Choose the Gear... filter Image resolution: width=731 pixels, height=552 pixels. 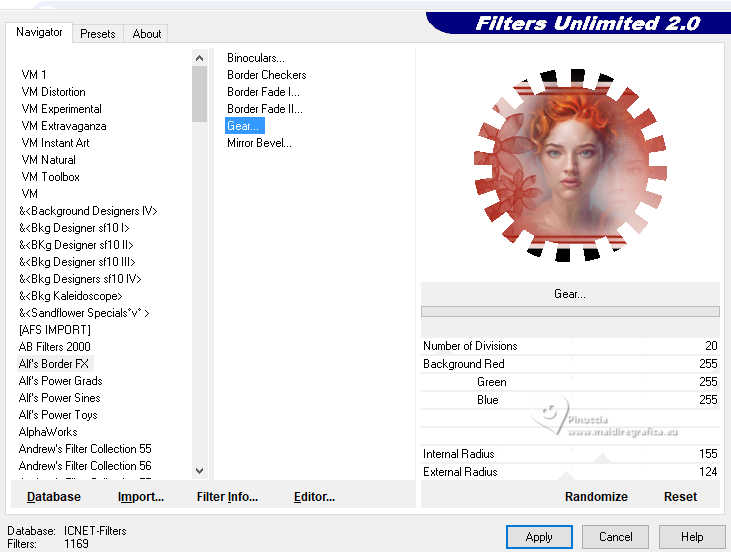(245, 126)
